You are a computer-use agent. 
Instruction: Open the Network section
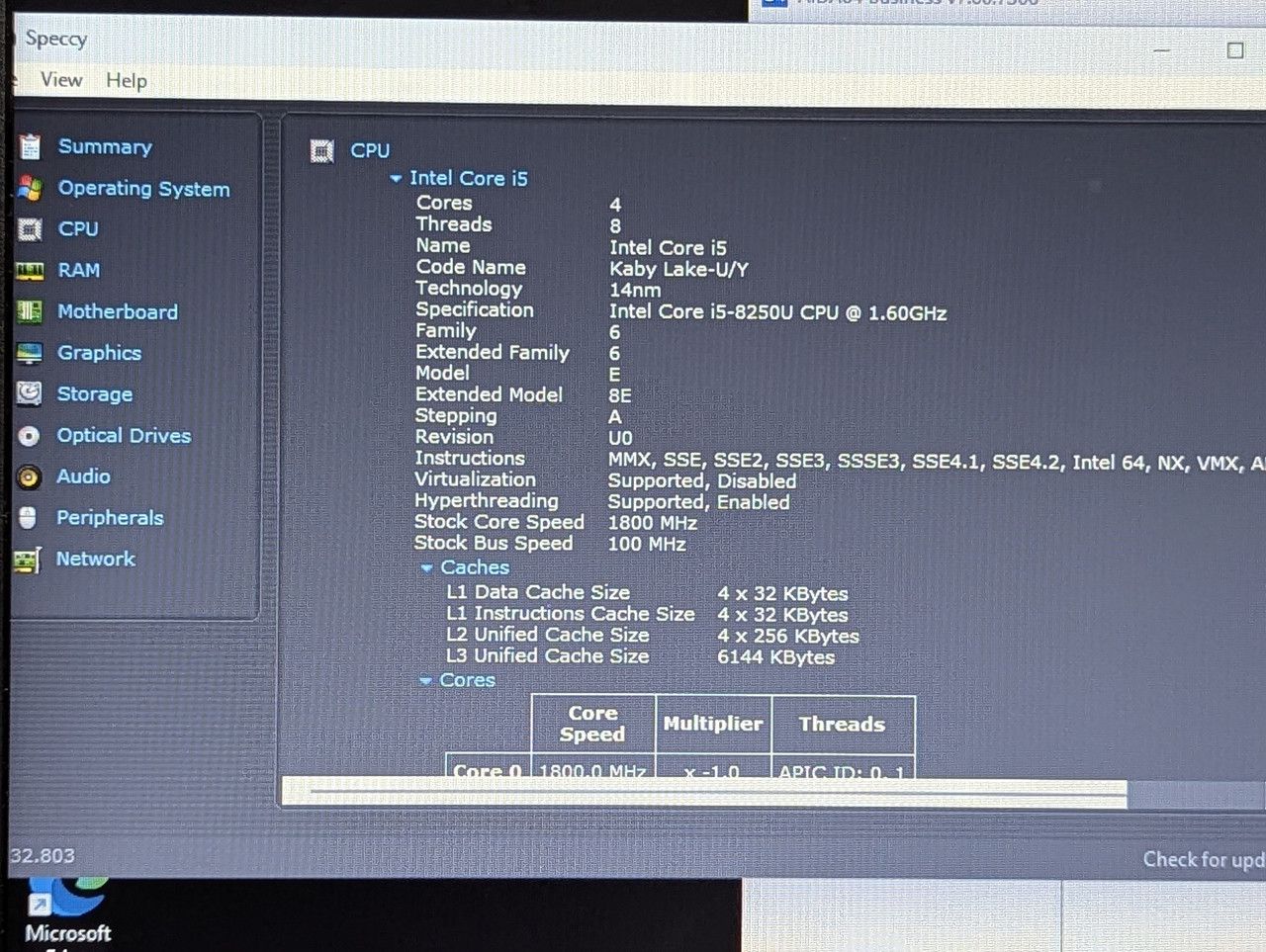tap(95, 559)
